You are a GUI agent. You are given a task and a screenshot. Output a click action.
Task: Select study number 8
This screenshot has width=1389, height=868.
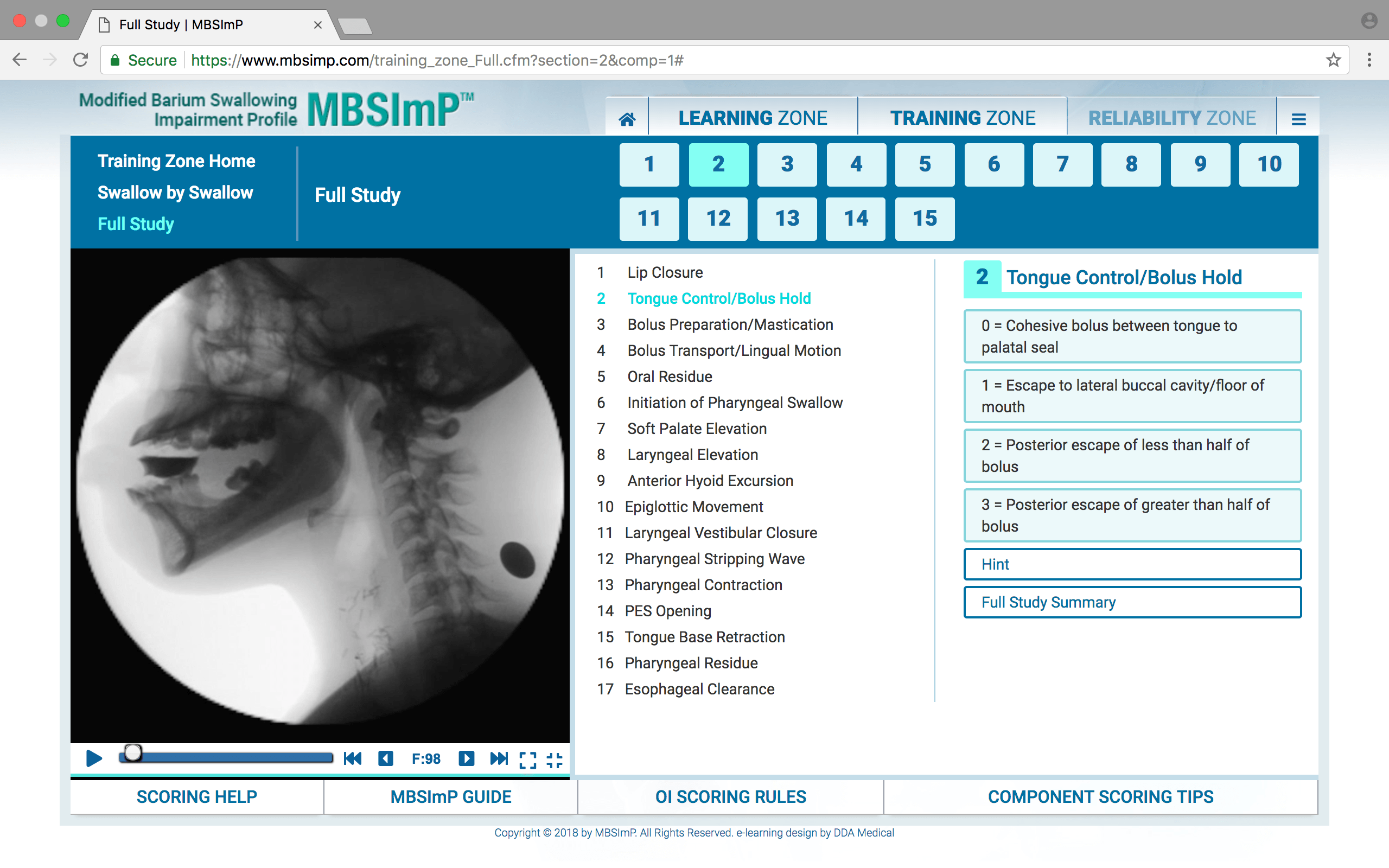point(1131,165)
